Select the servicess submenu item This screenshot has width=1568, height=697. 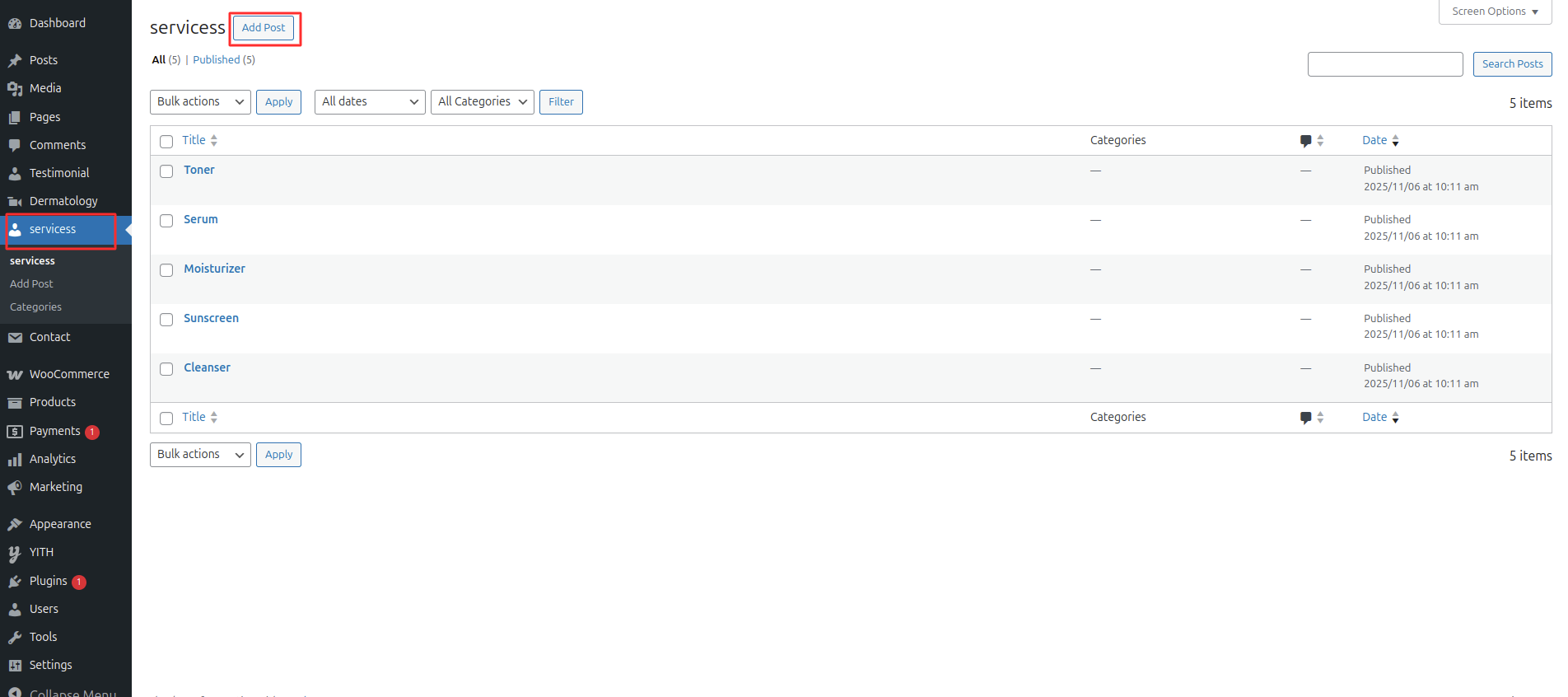[x=32, y=261]
